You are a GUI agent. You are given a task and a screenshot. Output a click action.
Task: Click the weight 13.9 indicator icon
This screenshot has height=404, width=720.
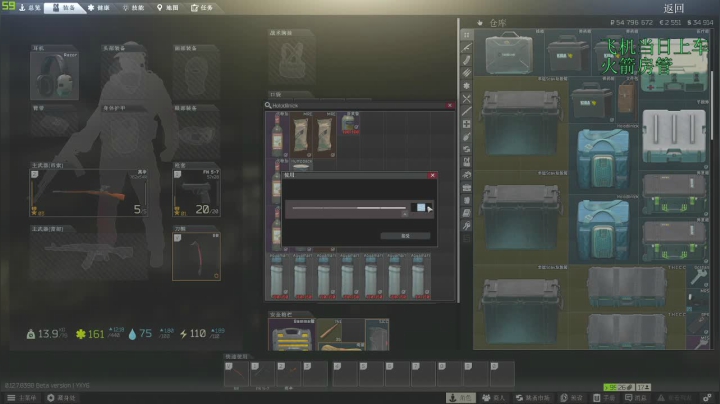click(31, 334)
